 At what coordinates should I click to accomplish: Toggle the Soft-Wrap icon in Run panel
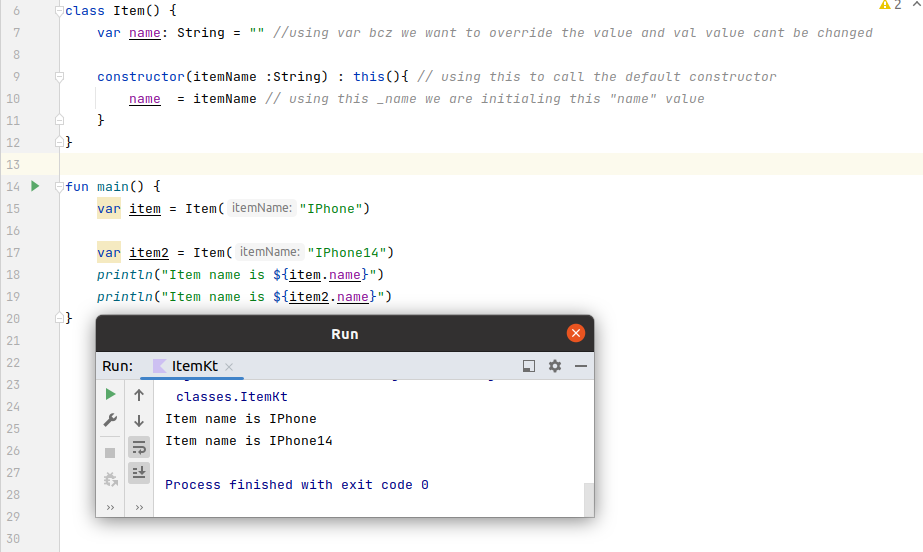tap(139, 447)
